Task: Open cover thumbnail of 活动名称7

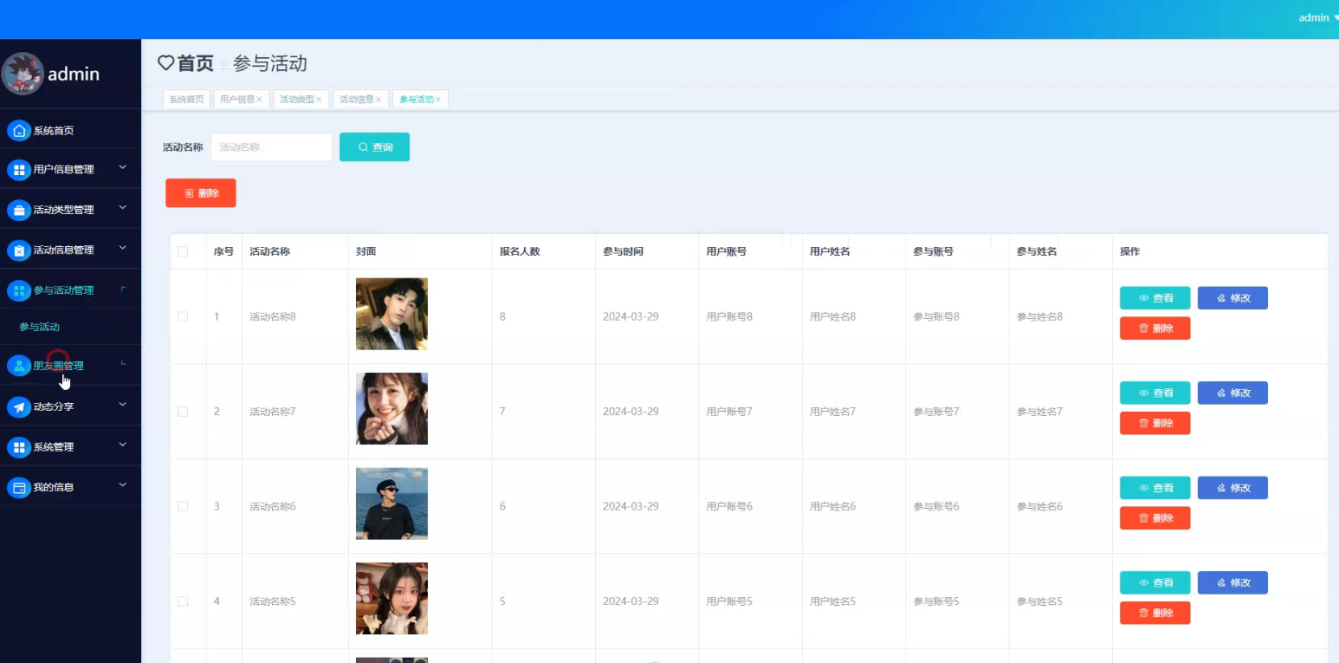Action: tap(392, 409)
